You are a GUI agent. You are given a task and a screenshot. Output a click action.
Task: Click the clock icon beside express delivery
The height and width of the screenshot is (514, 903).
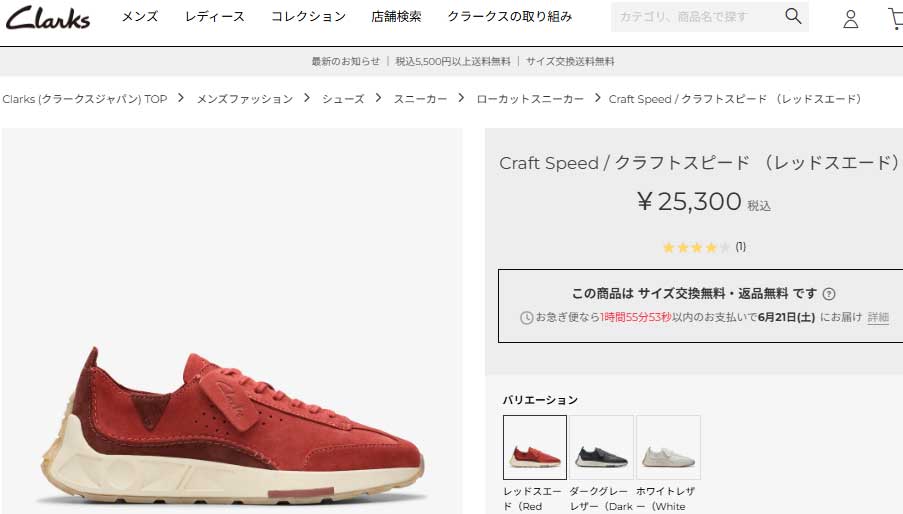tap(526, 318)
